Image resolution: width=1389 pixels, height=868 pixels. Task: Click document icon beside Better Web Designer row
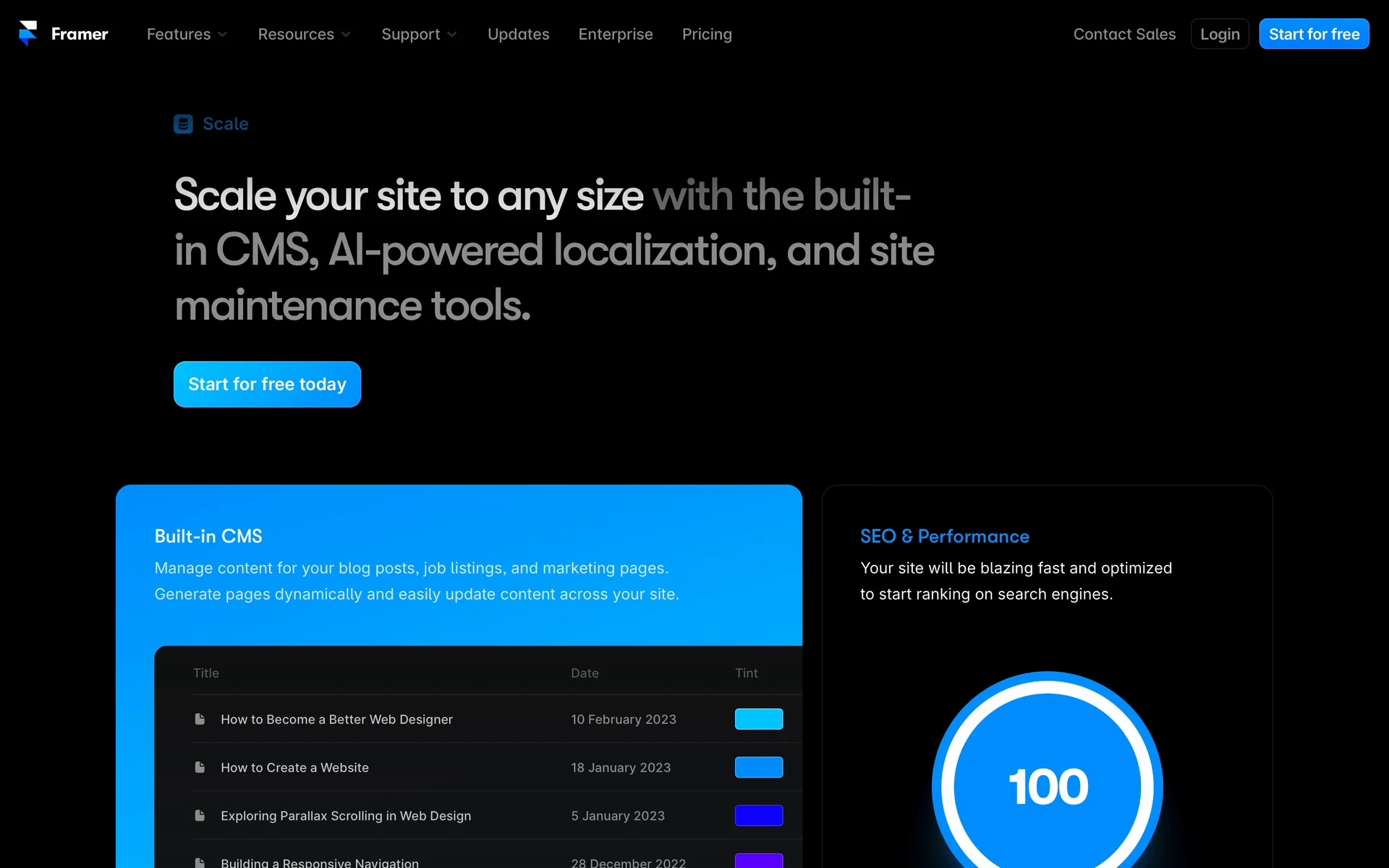(200, 719)
